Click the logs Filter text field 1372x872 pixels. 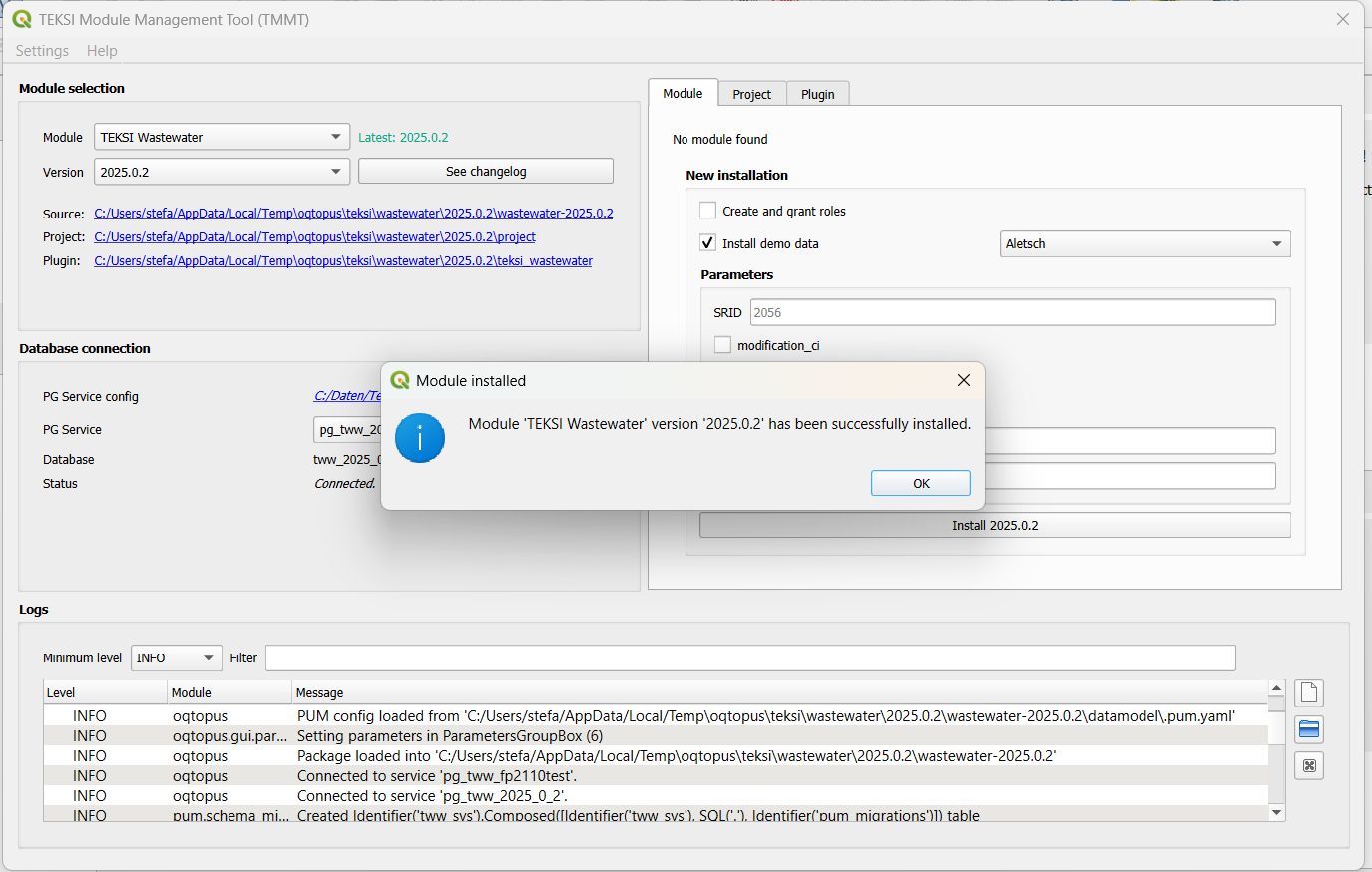749,658
